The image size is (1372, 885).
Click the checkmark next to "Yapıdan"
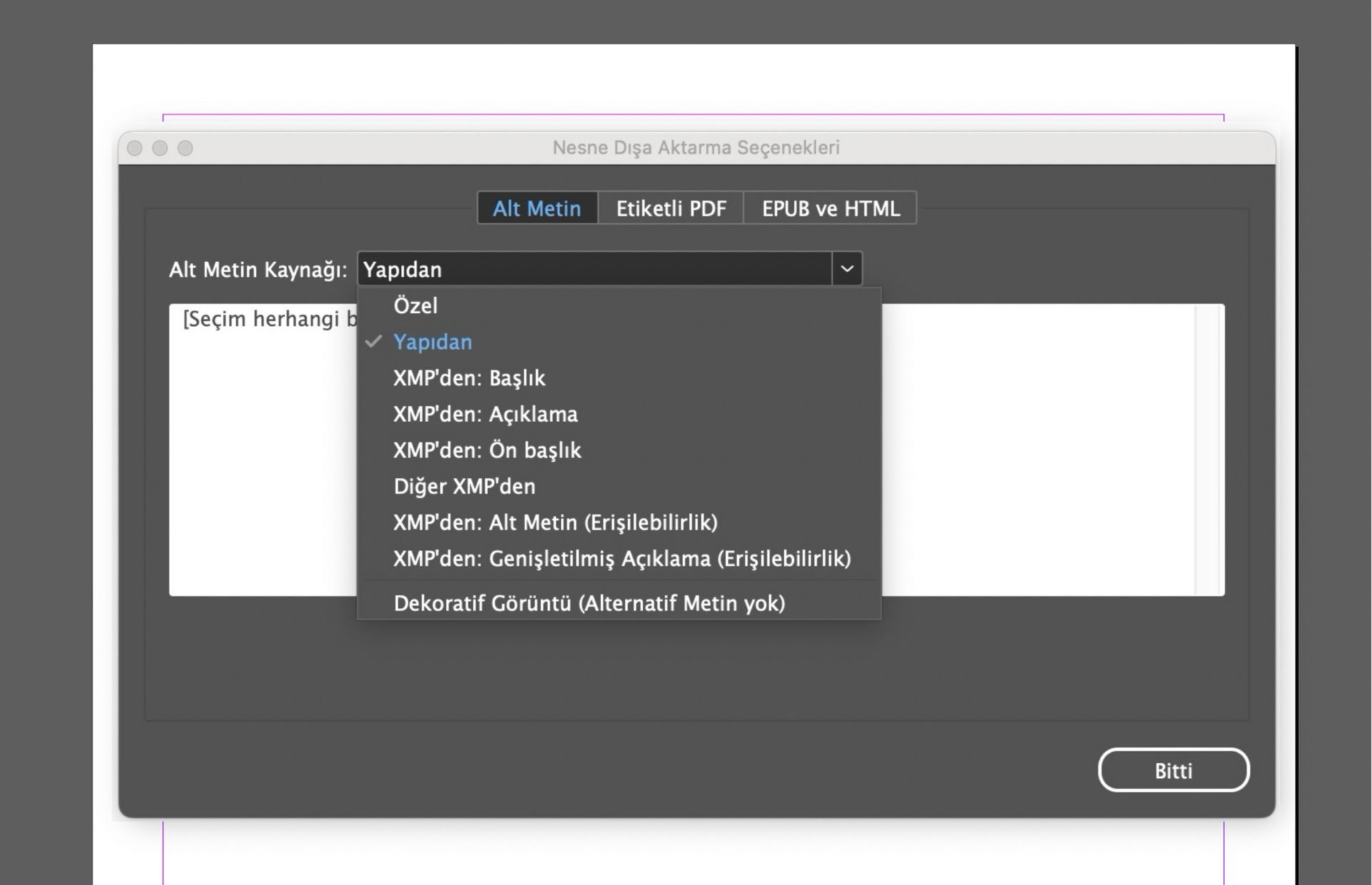[x=374, y=342]
